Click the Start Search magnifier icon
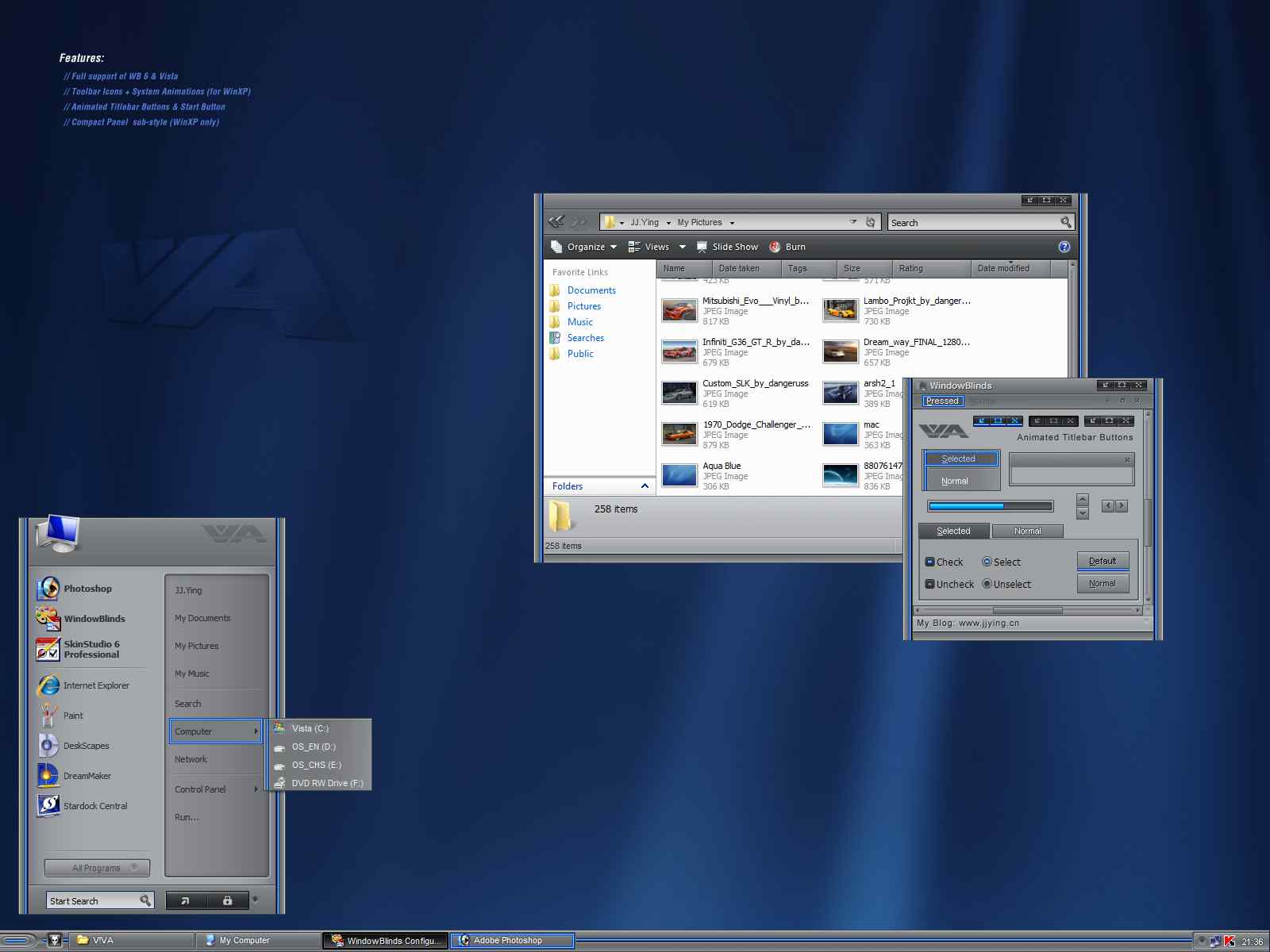Screen dimensions: 1270x952 point(145,900)
